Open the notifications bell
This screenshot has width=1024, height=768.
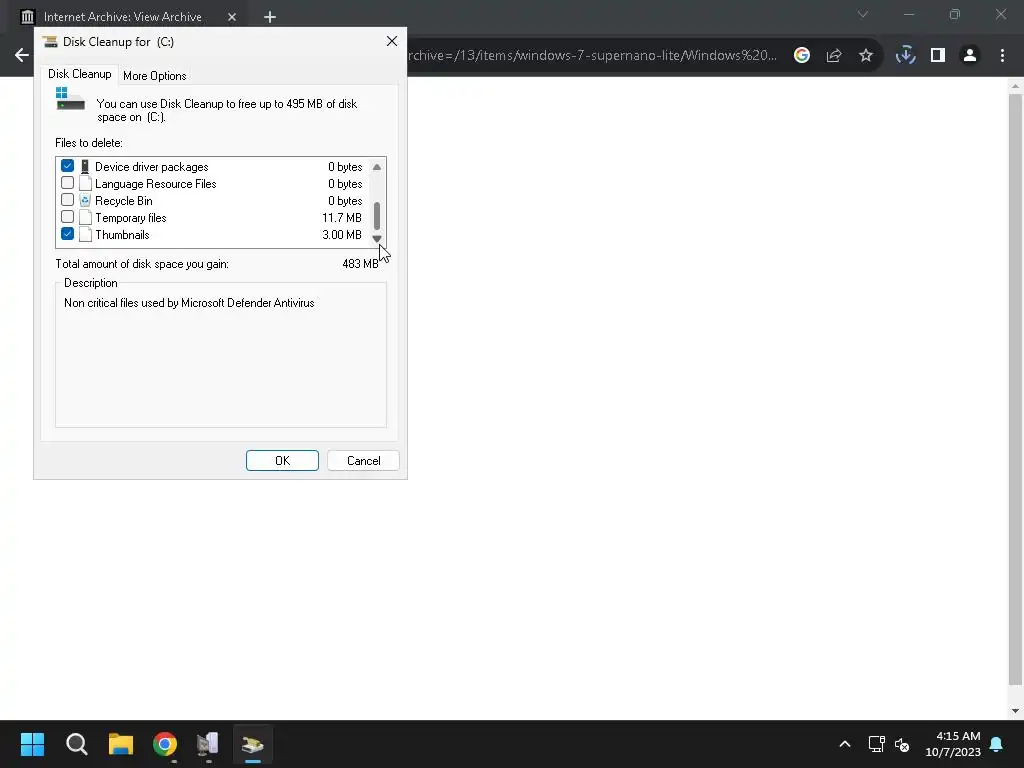997,744
